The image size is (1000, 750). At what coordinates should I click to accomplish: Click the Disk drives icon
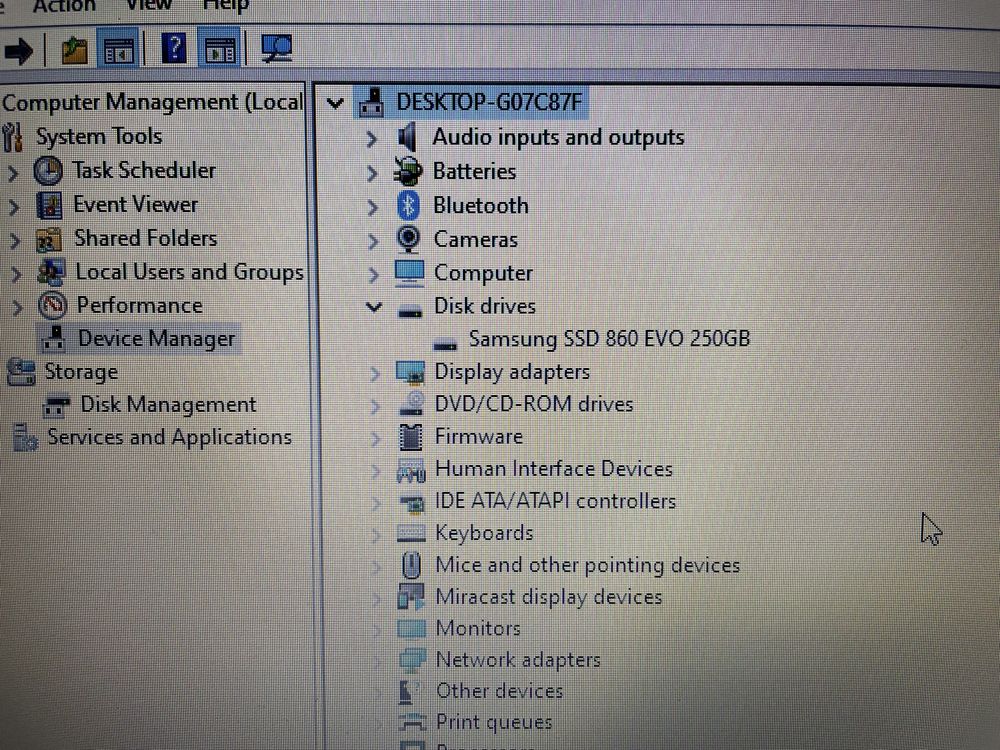(409, 311)
